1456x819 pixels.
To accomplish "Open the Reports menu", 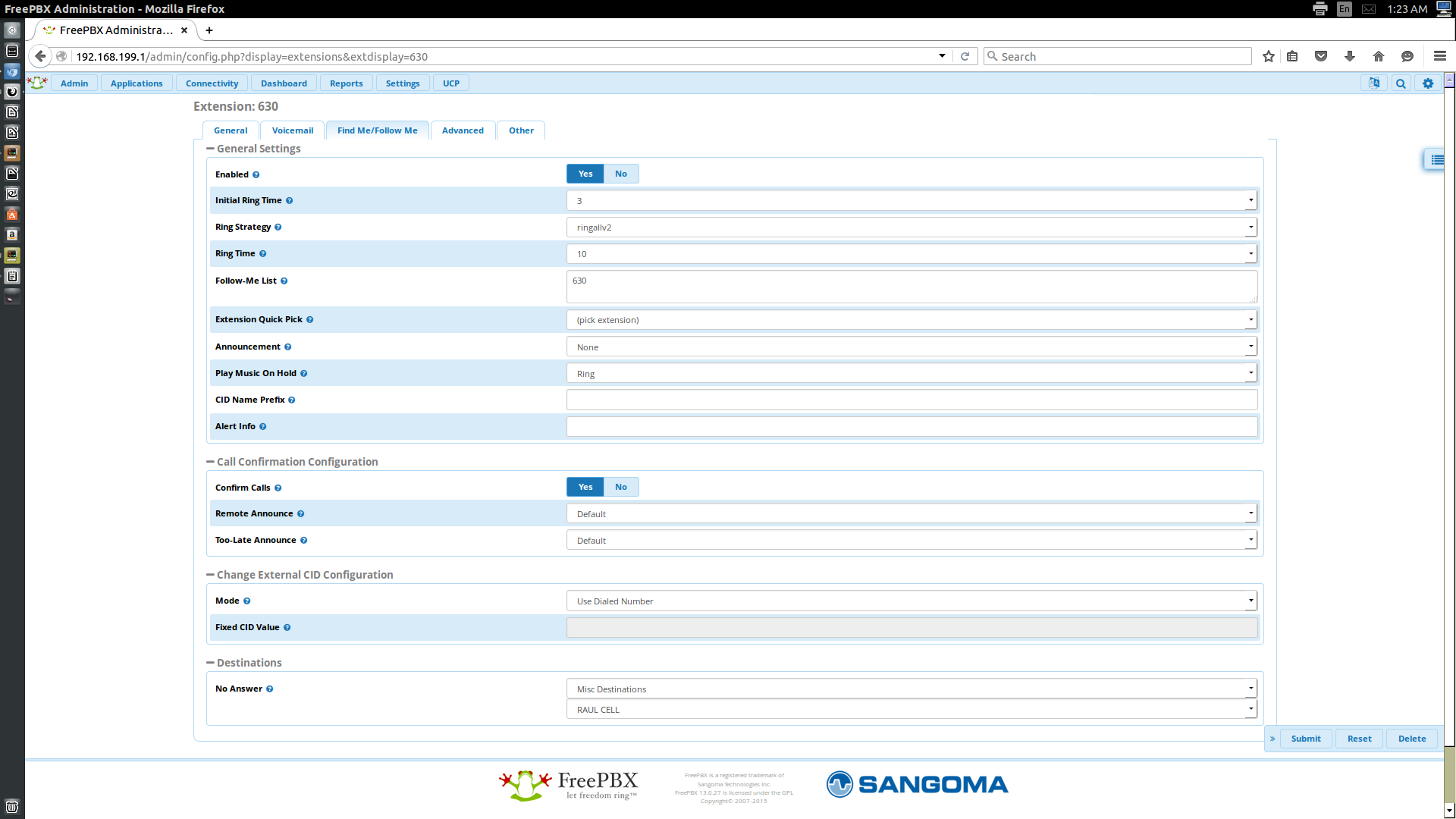I will (x=347, y=83).
